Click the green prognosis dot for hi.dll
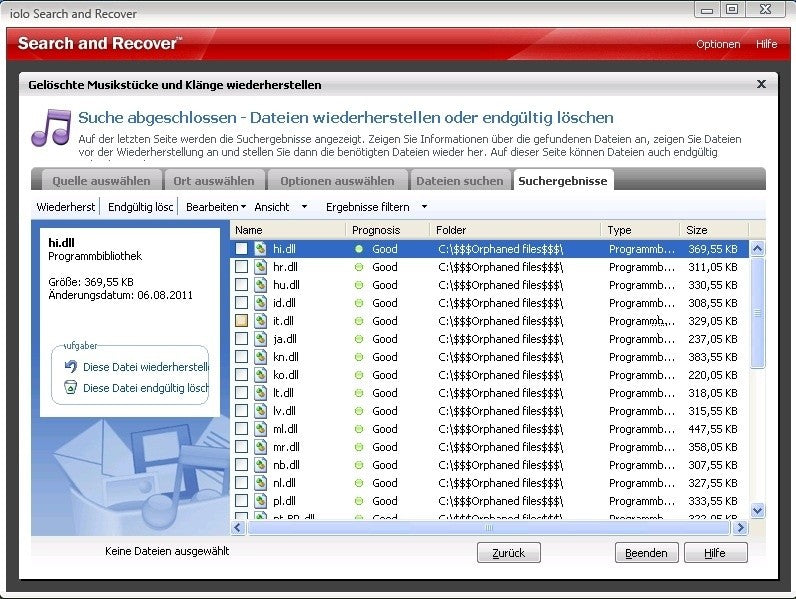 tap(359, 249)
